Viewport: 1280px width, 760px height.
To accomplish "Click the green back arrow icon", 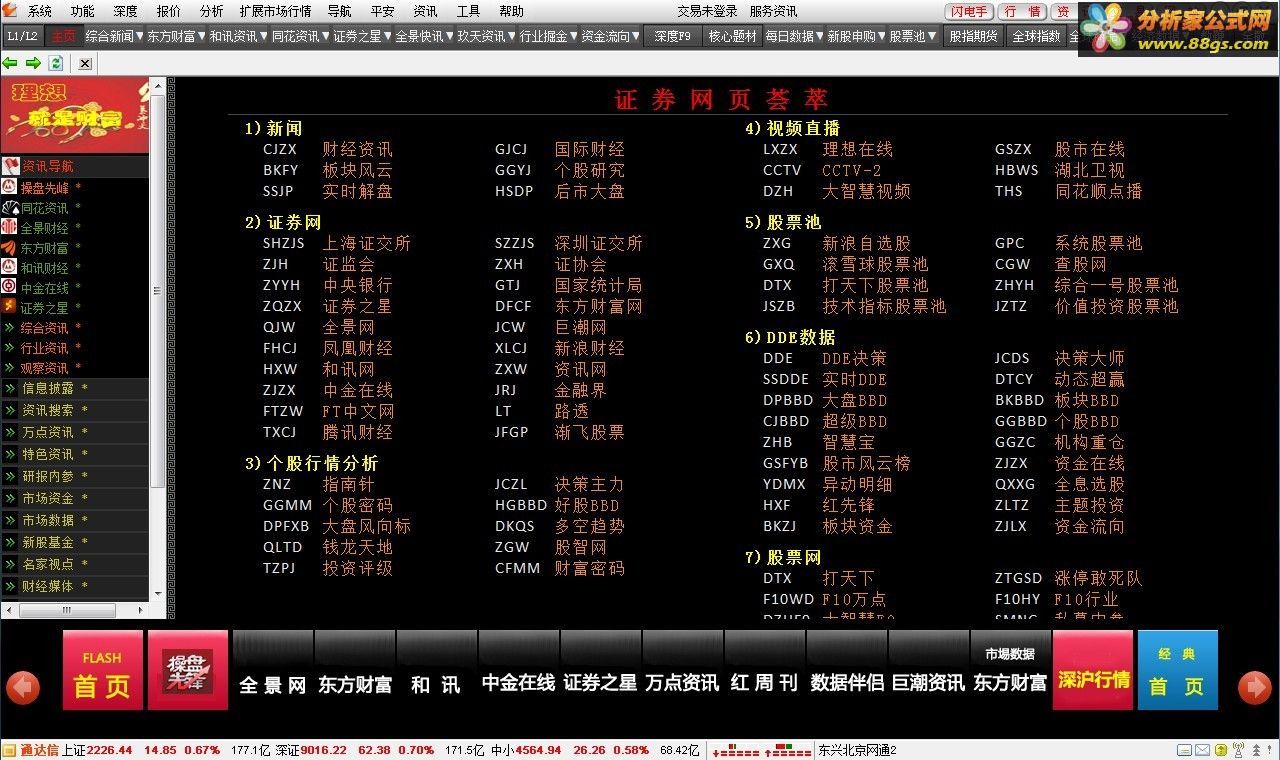I will [11, 63].
